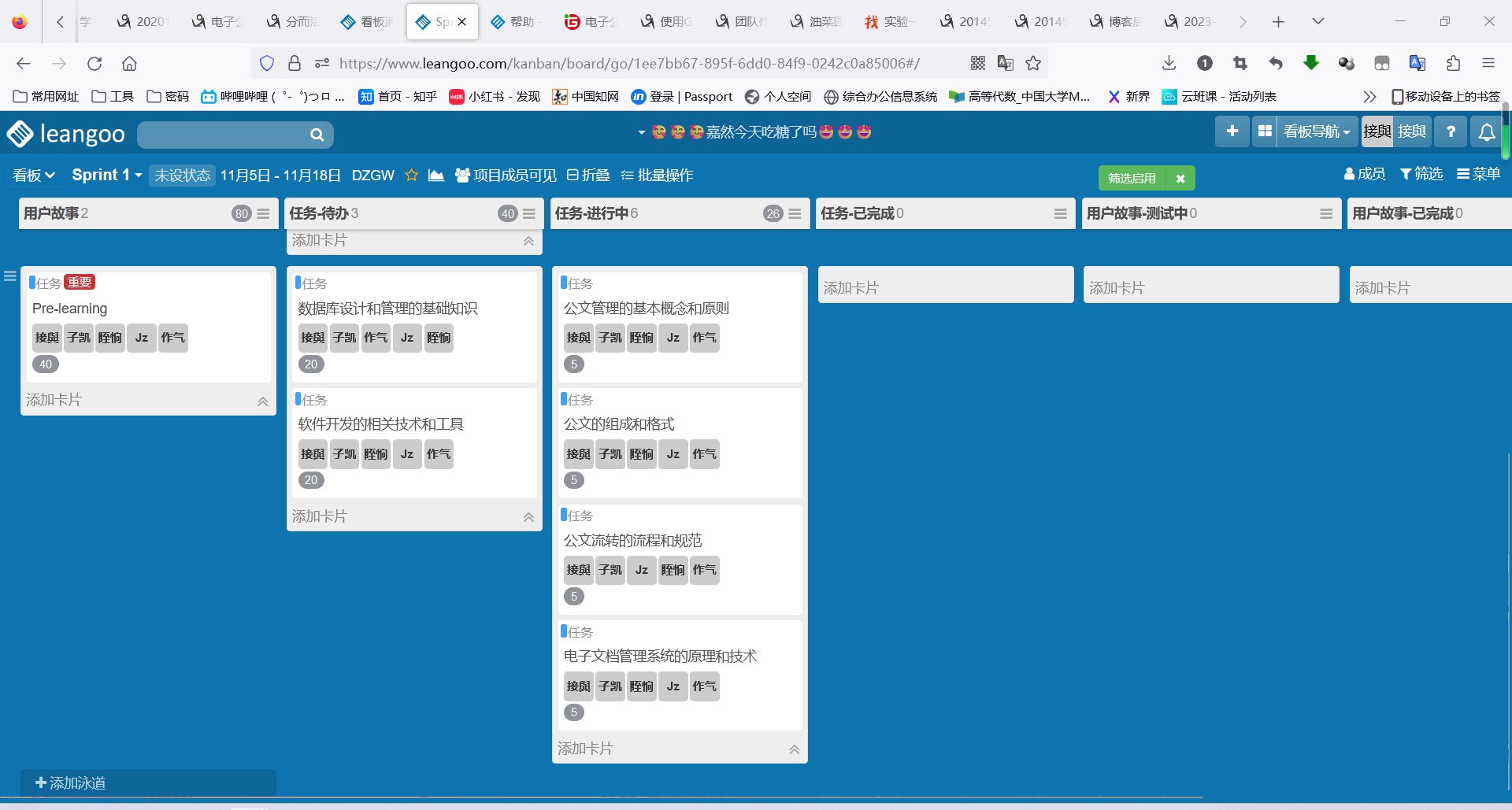
Task: Click the Jz member avatar on Pre-learning
Action: (x=141, y=338)
